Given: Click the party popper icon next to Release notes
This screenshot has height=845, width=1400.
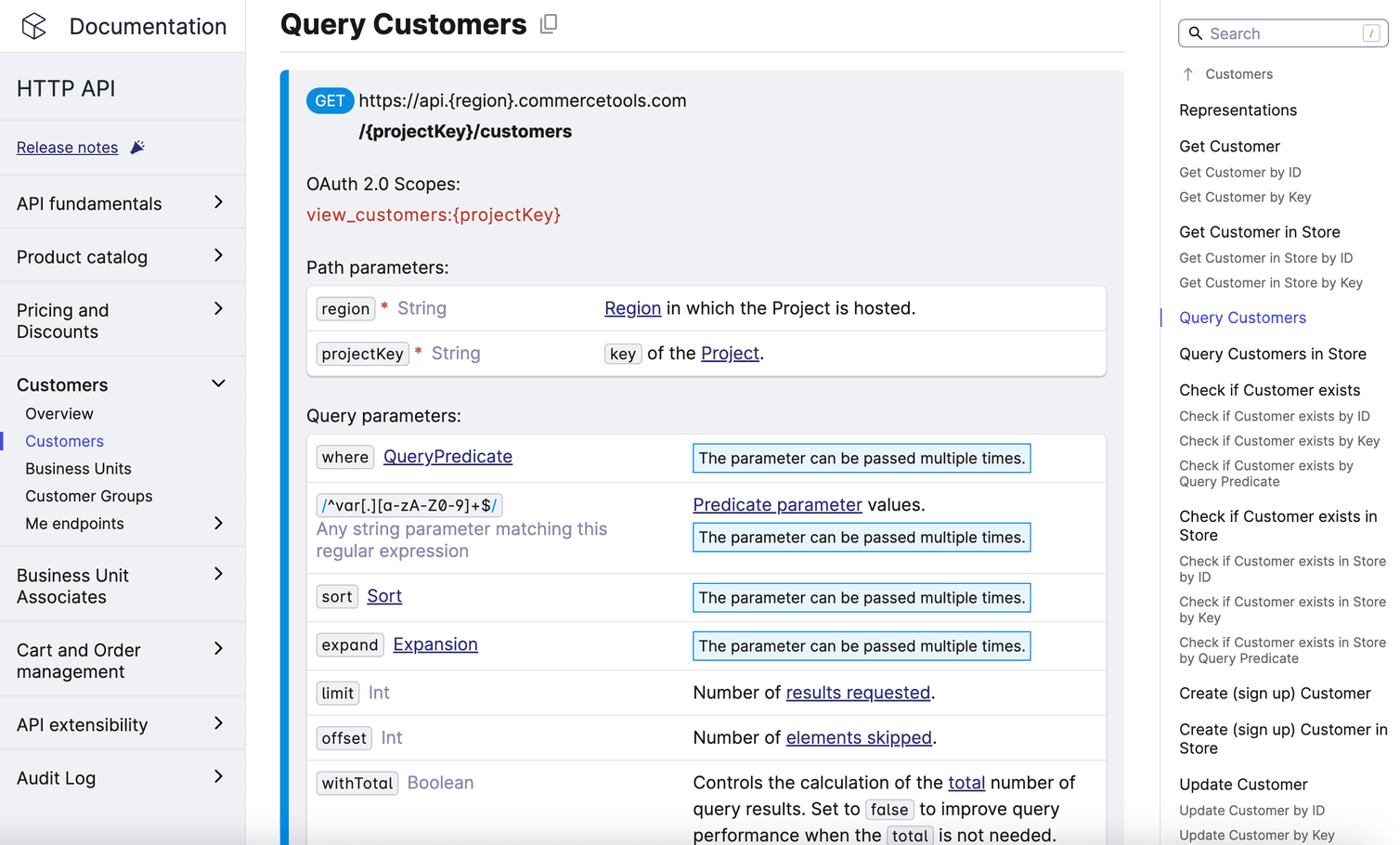Looking at the screenshot, I should (x=137, y=146).
